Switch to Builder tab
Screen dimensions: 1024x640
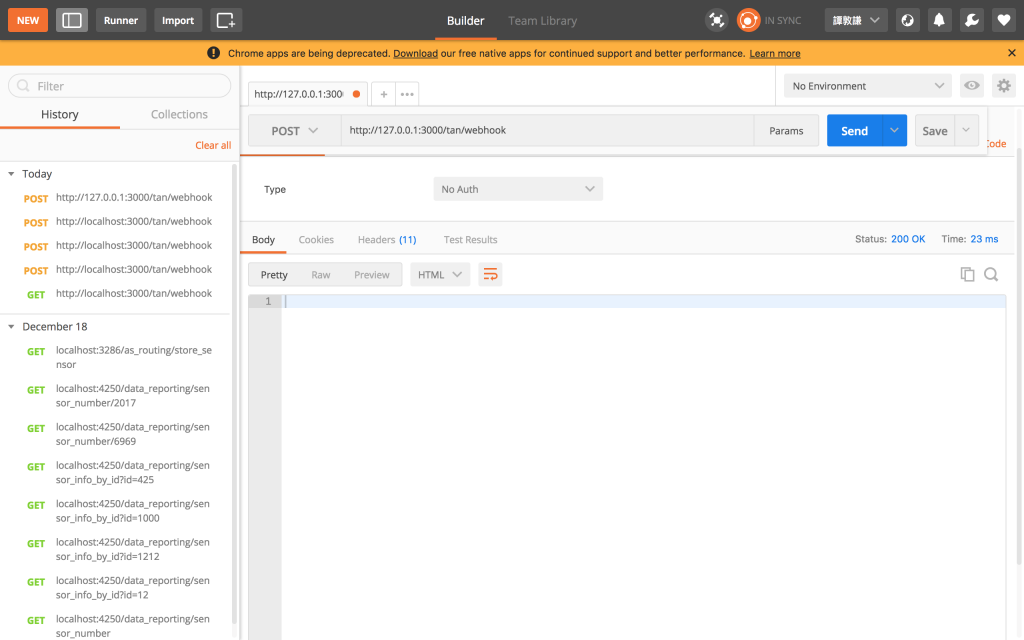click(x=466, y=20)
